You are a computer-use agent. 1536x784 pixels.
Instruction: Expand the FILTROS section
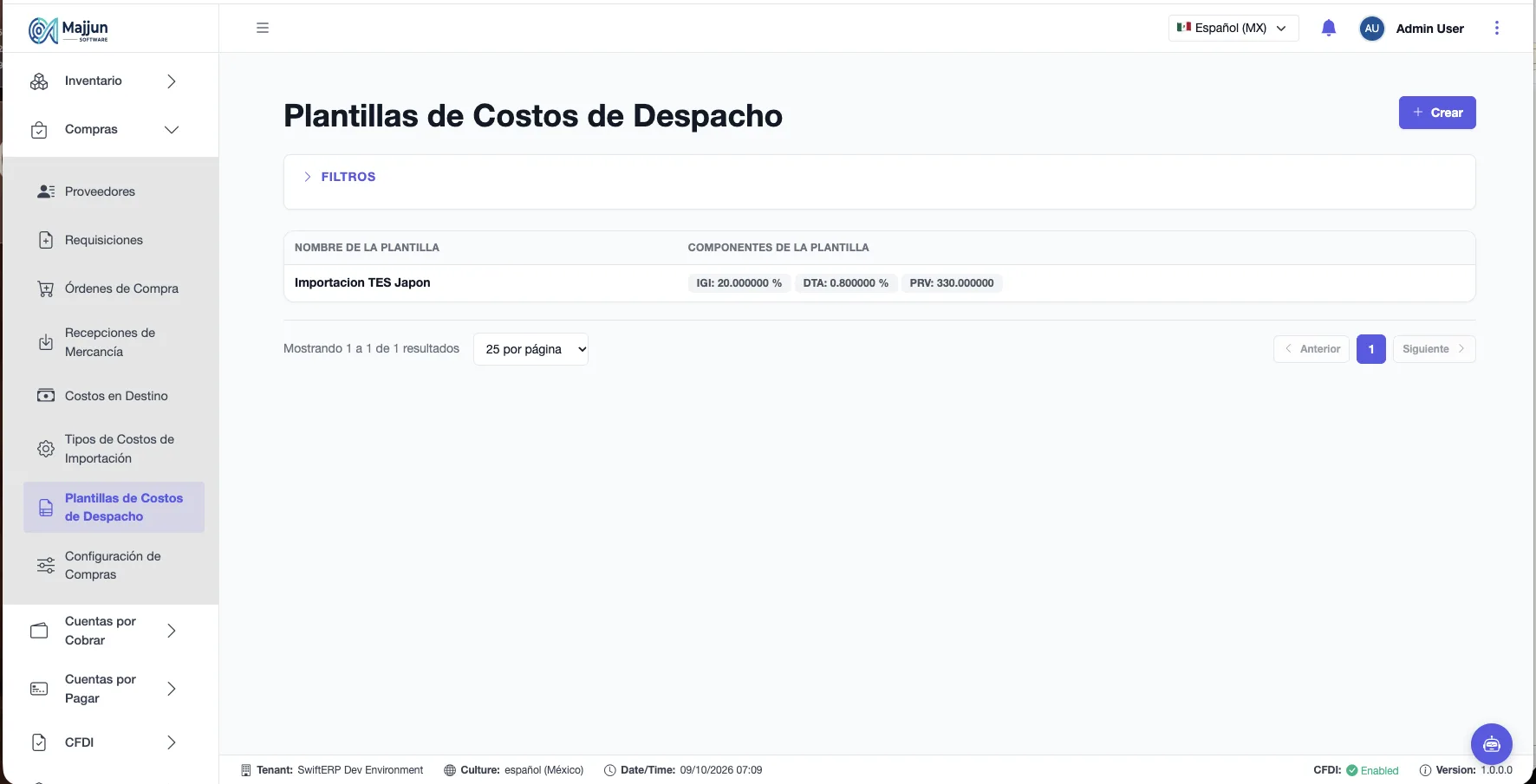(x=339, y=177)
